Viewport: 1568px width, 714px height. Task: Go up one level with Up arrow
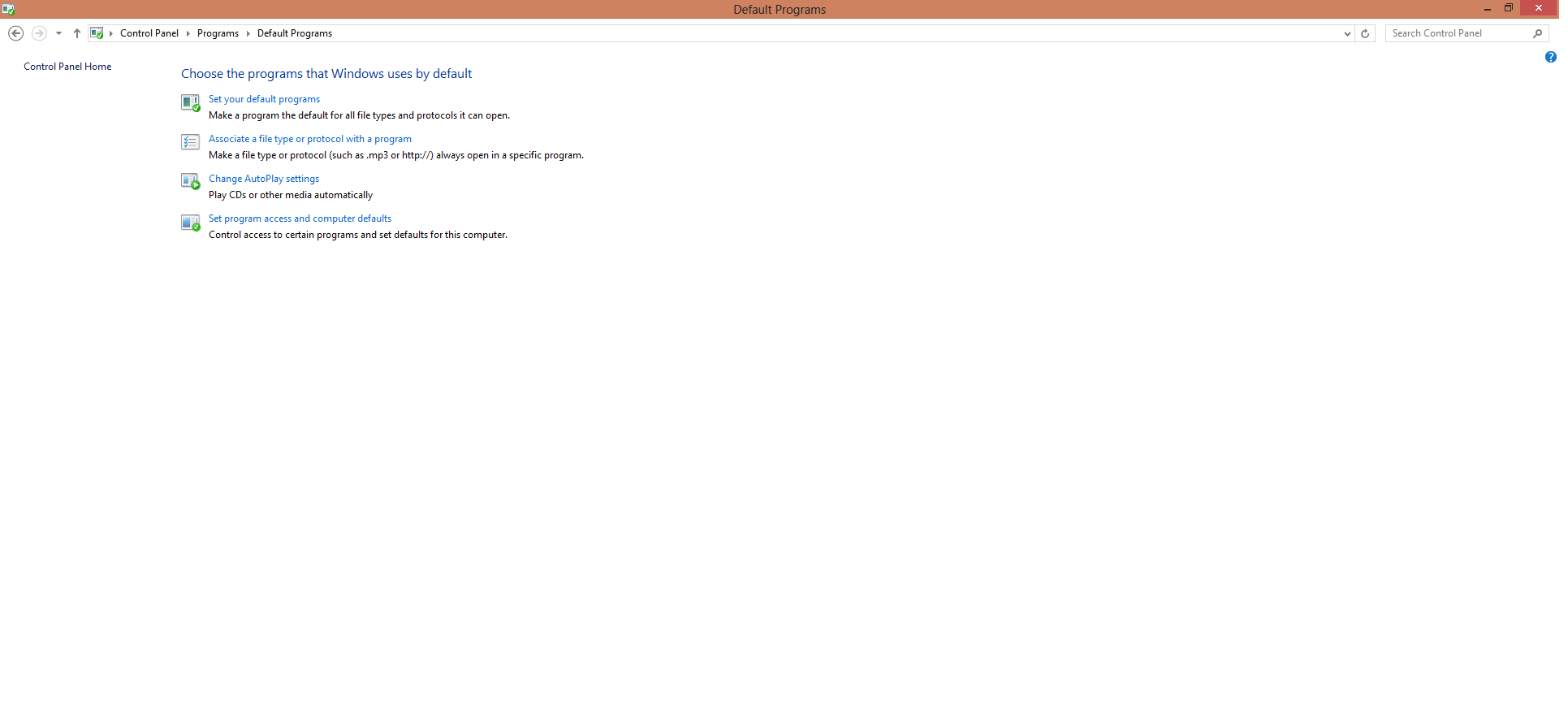77,33
